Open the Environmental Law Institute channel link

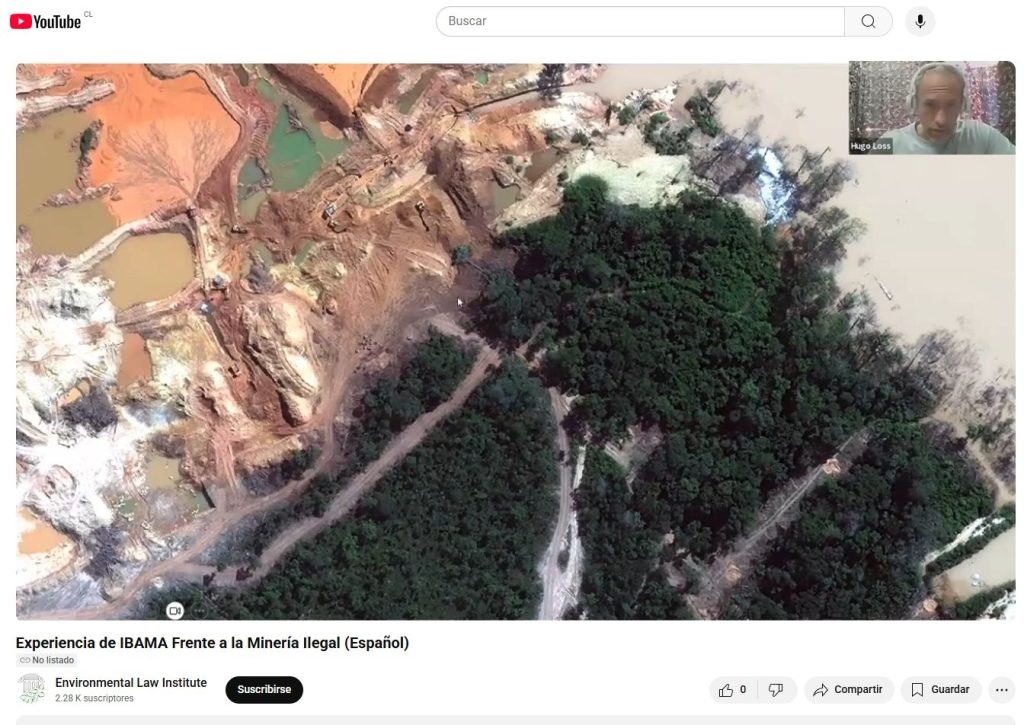[131, 683]
